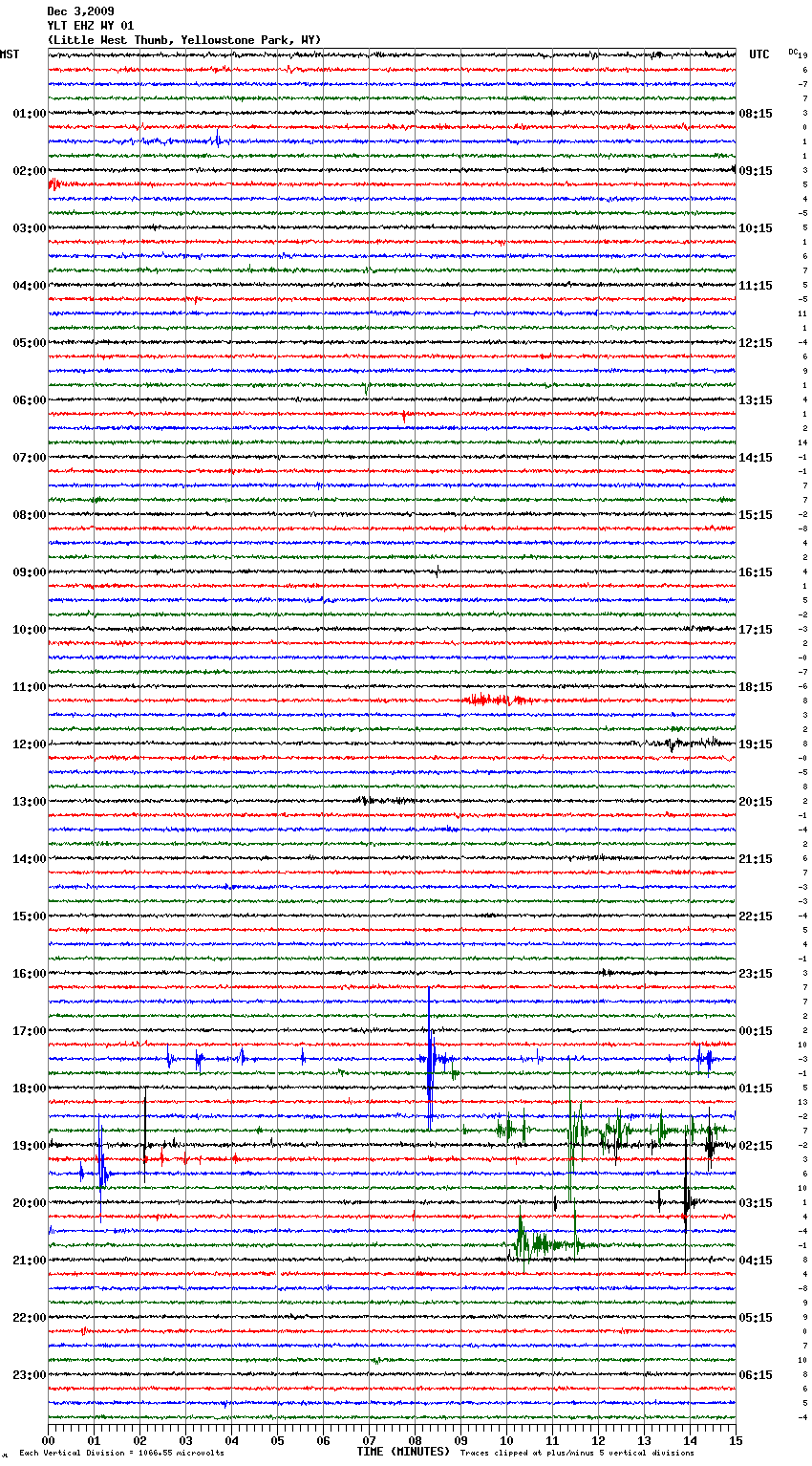The width and height of the screenshot is (812, 1466).
Task: Select the MST time label "16:00"
Action: [x=30, y=974]
